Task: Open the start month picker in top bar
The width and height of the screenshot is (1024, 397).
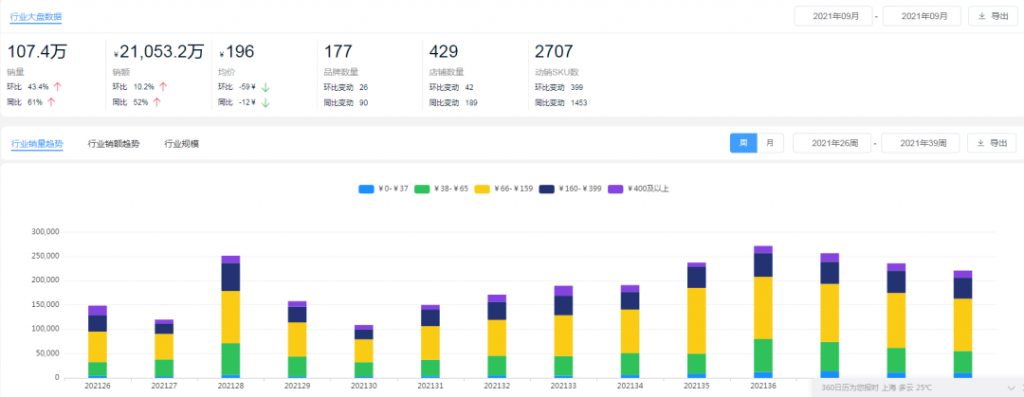Action: pyautogui.click(x=833, y=16)
